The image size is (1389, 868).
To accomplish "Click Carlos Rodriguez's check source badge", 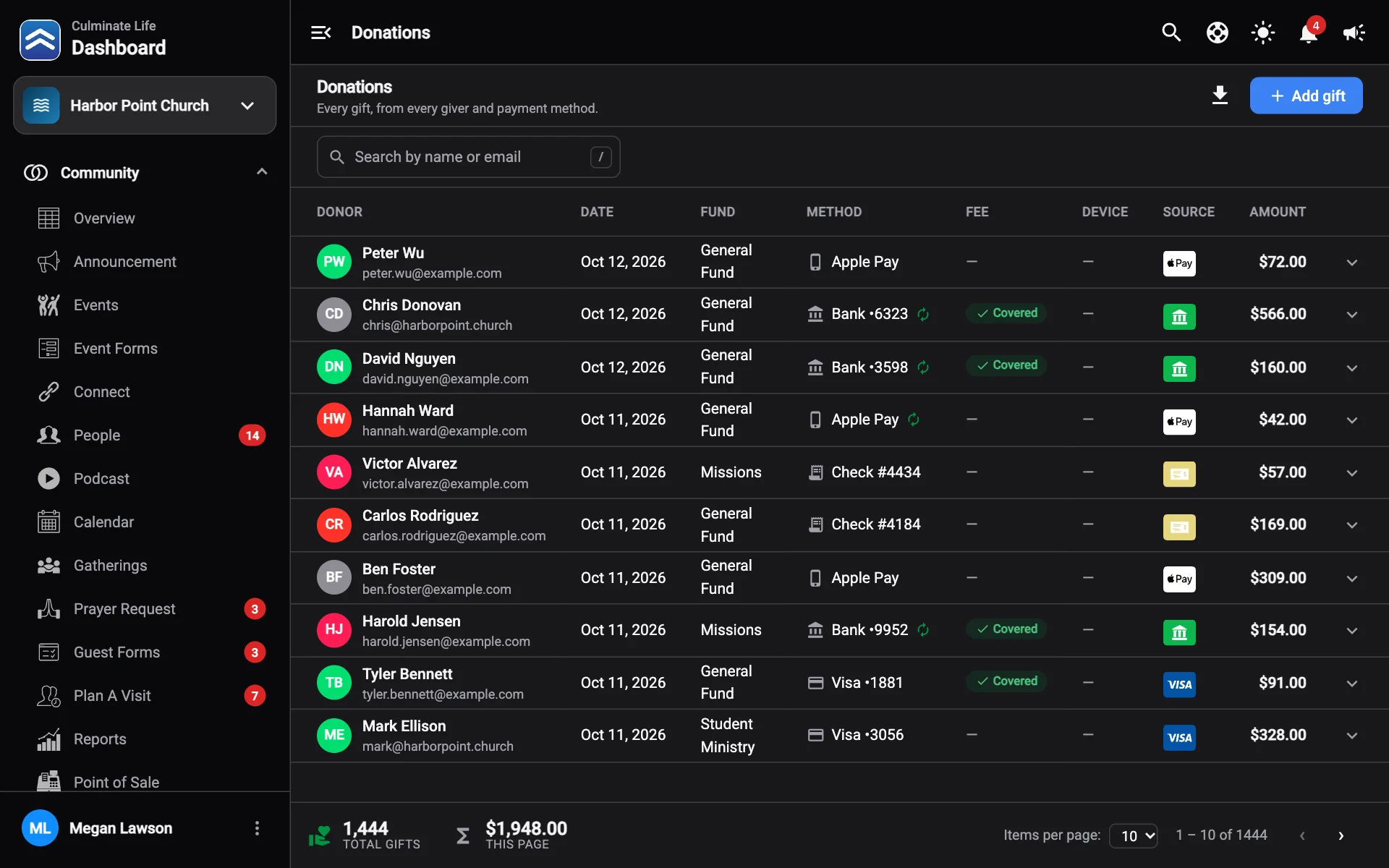I will (1179, 527).
